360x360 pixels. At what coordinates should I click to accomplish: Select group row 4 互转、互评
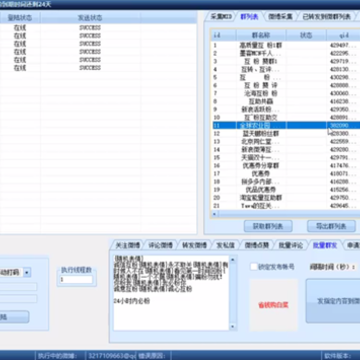click(286, 69)
